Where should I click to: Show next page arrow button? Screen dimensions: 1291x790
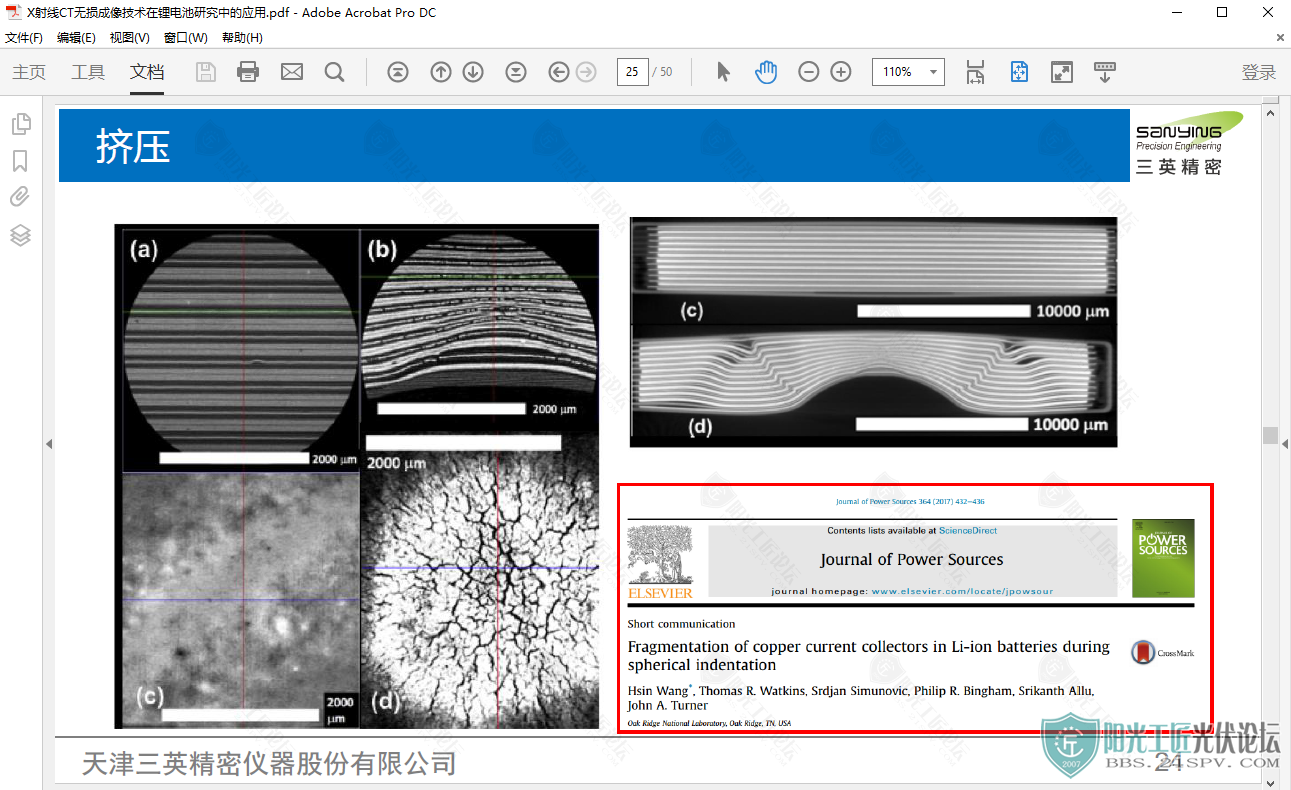[x=473, y=72]
